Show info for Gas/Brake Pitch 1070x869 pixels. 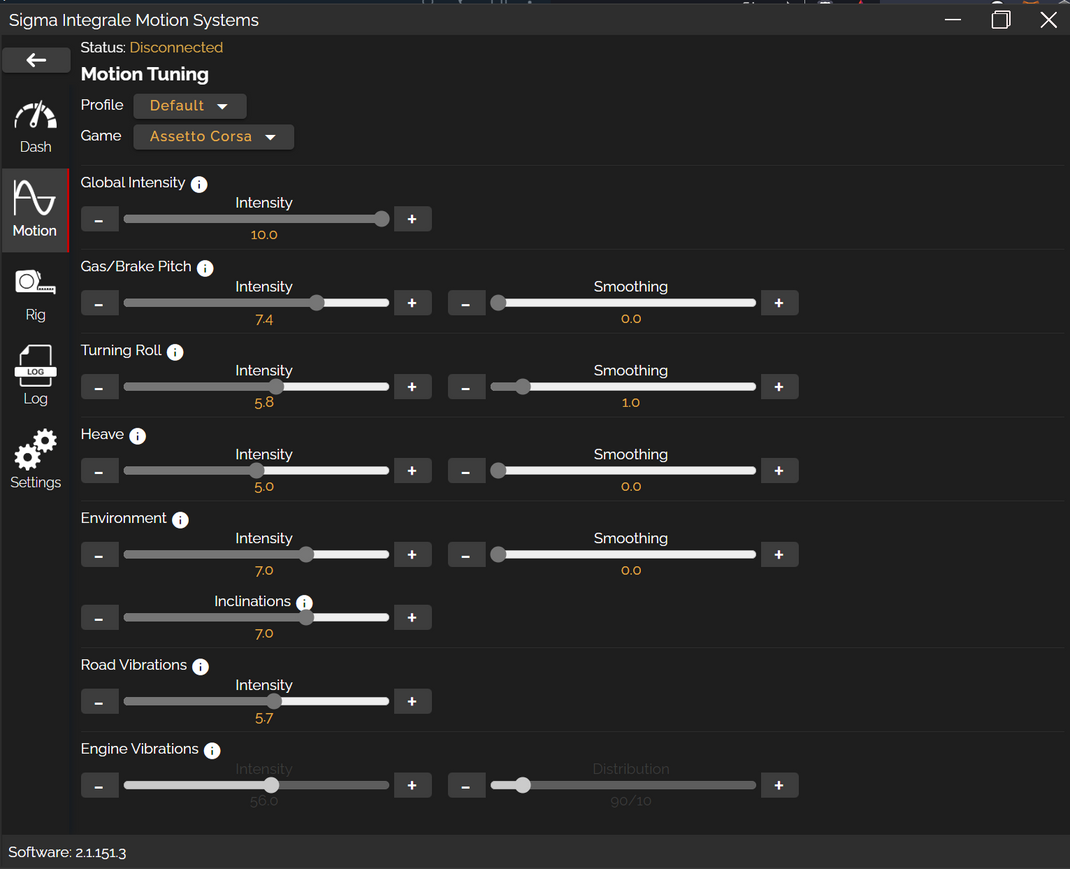click(205, 268)
